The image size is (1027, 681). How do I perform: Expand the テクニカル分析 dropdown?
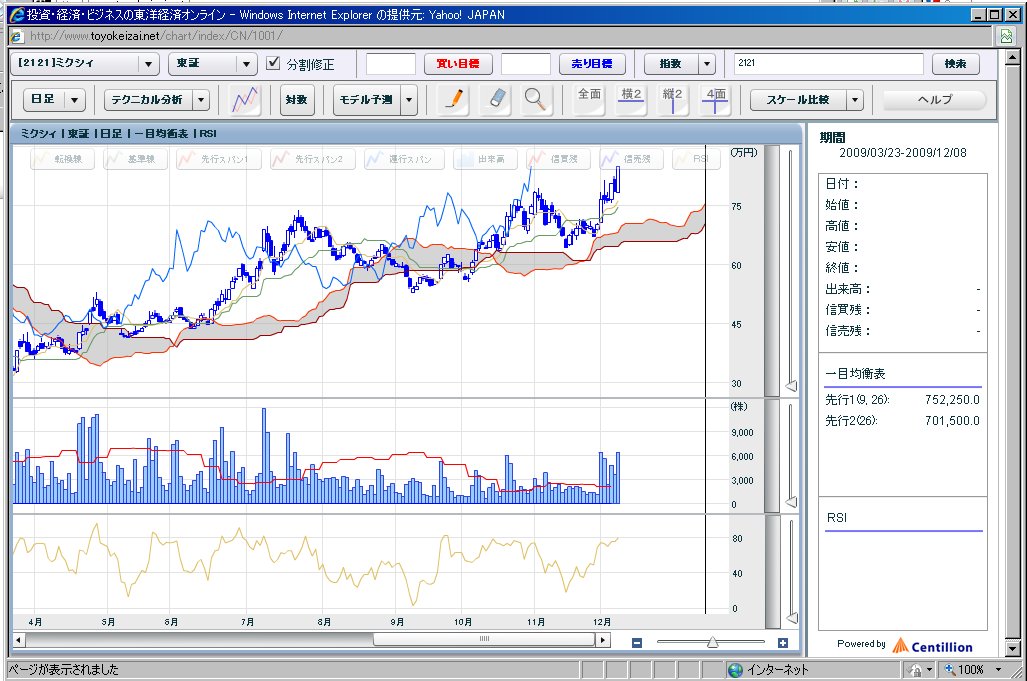tap(156, 100)
